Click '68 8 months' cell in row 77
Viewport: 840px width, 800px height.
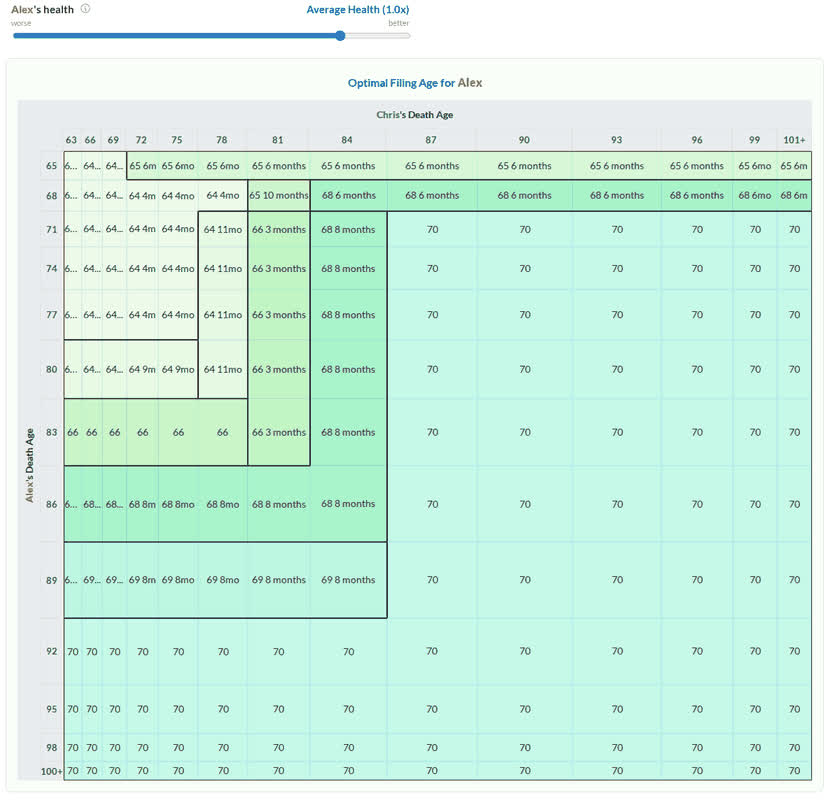[x=348, y=315]
